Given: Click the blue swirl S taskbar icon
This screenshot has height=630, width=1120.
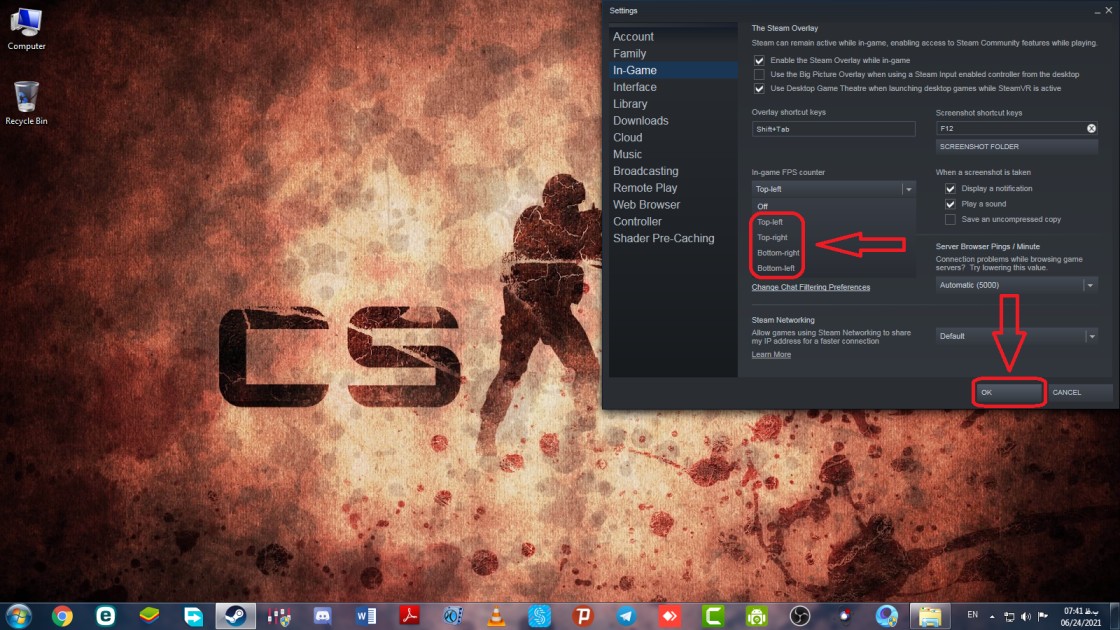Looking at the screenshot, I should (x=540, y=616).
